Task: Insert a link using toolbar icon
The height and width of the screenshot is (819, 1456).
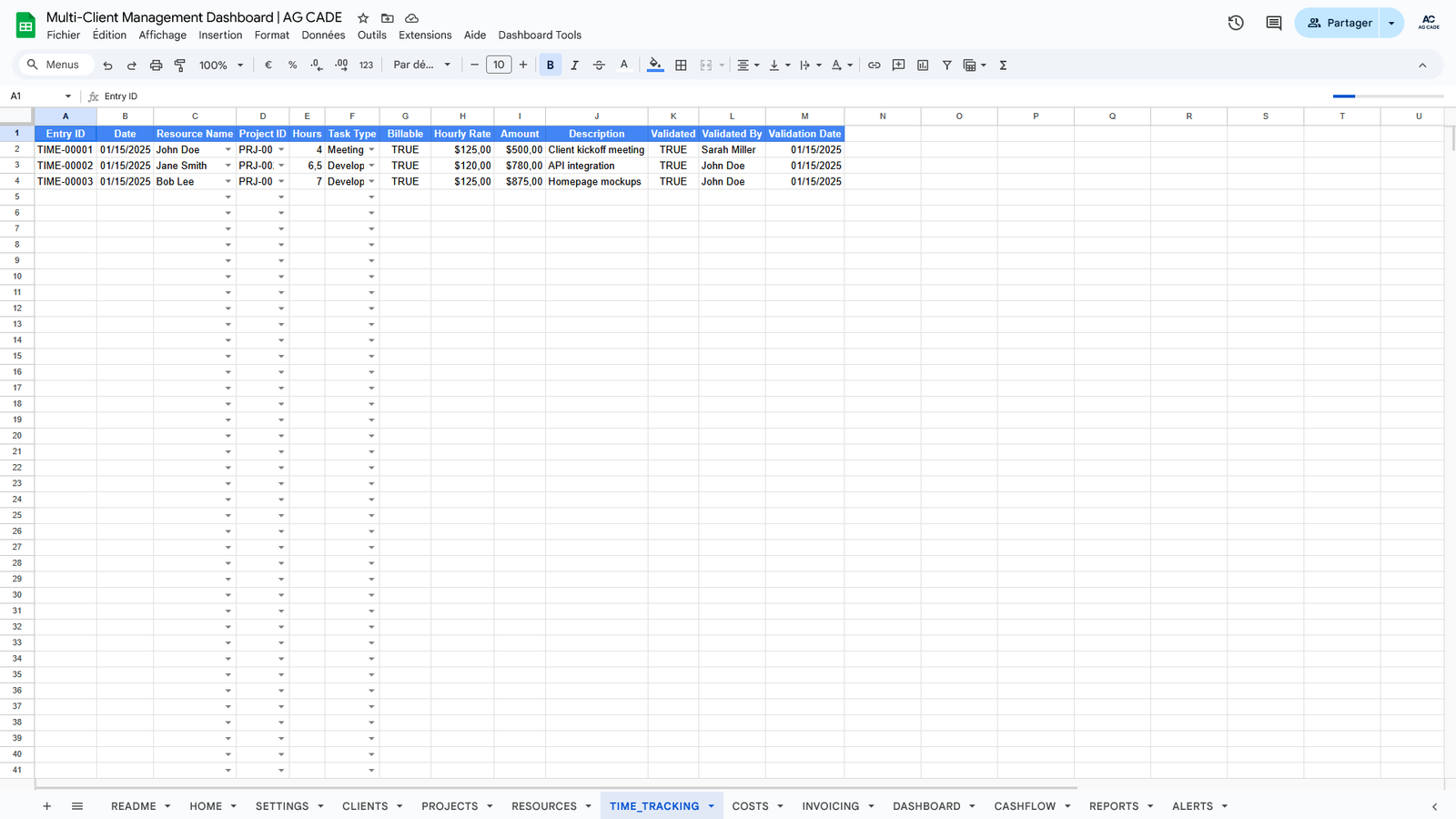Action: (874, 66)
